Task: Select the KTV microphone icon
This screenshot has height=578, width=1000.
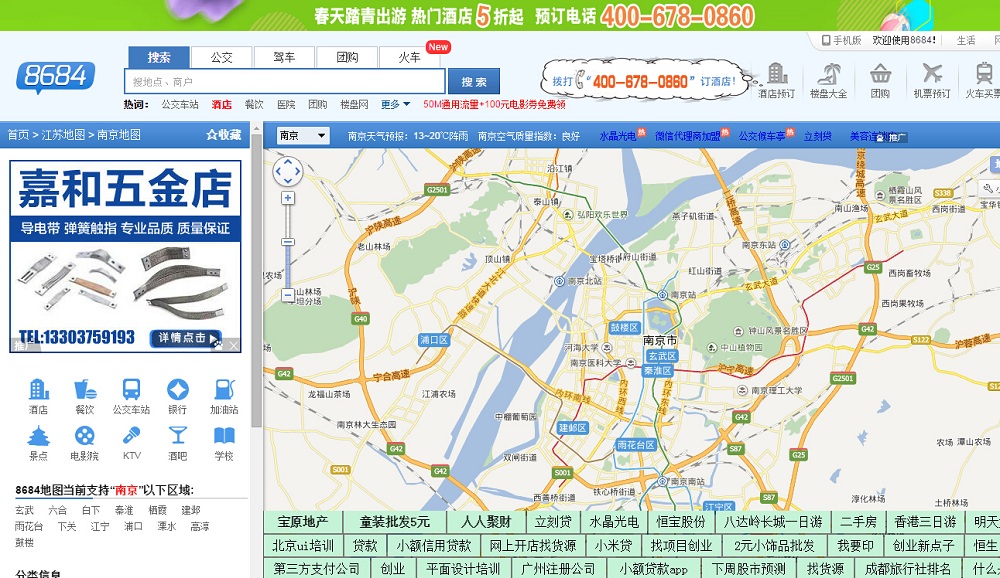Action: point(131,443)
